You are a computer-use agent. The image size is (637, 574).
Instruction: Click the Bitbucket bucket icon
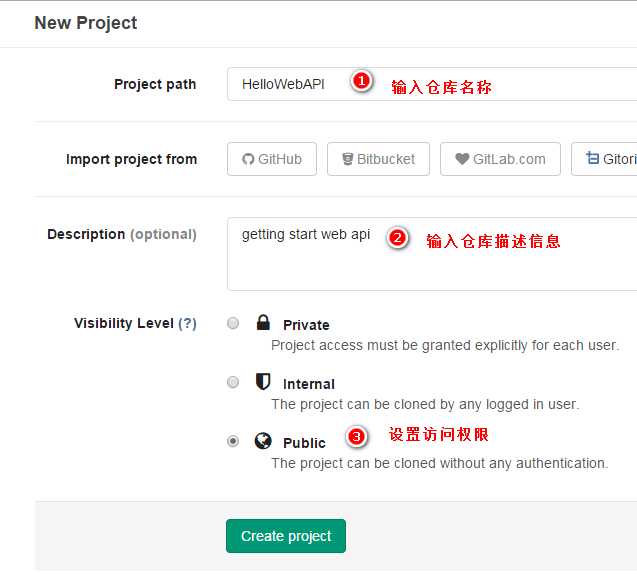pyautogui.click(x=347, y=159)
